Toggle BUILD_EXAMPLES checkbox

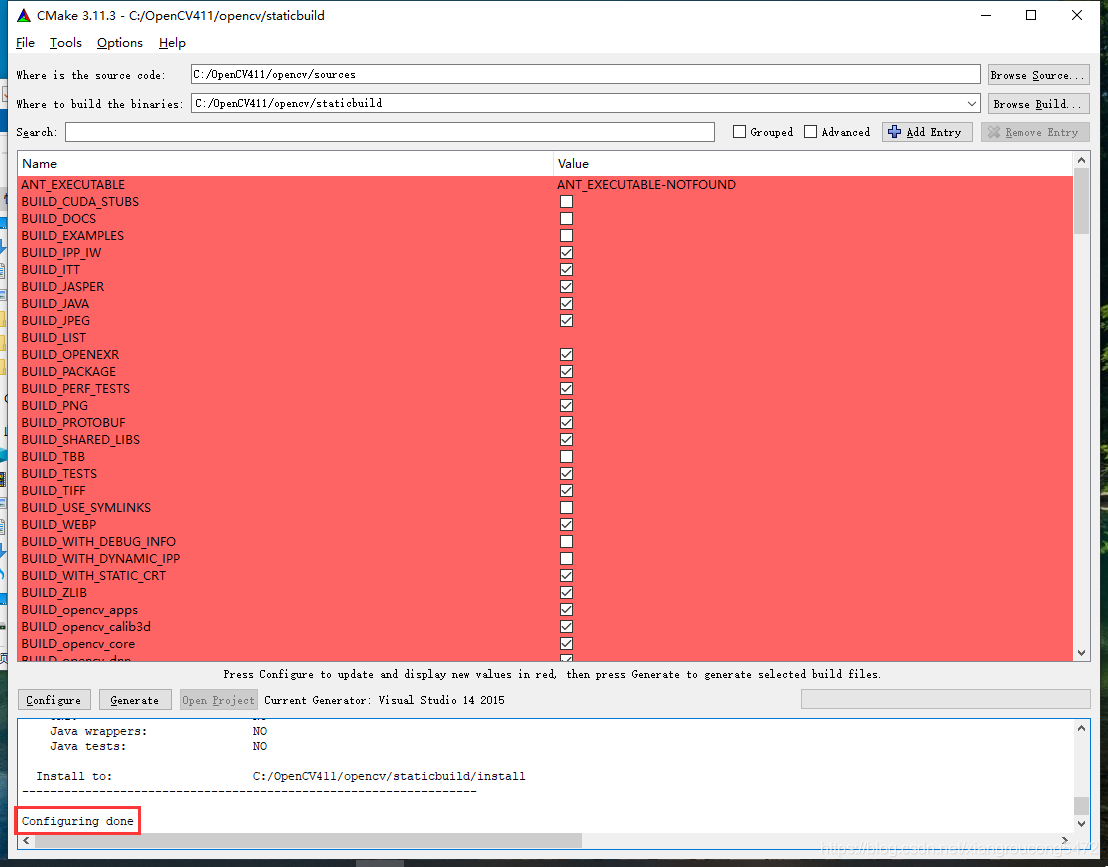[566, 235]
